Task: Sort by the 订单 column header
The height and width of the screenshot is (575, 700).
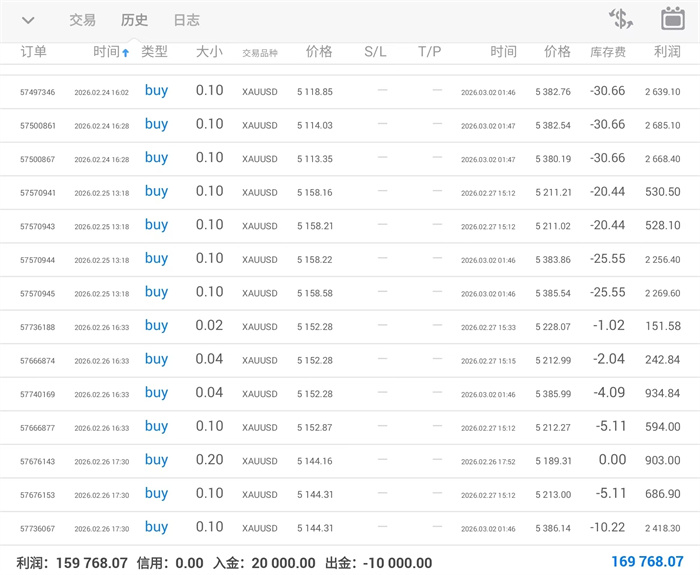Action: click(x=33, y=52)
